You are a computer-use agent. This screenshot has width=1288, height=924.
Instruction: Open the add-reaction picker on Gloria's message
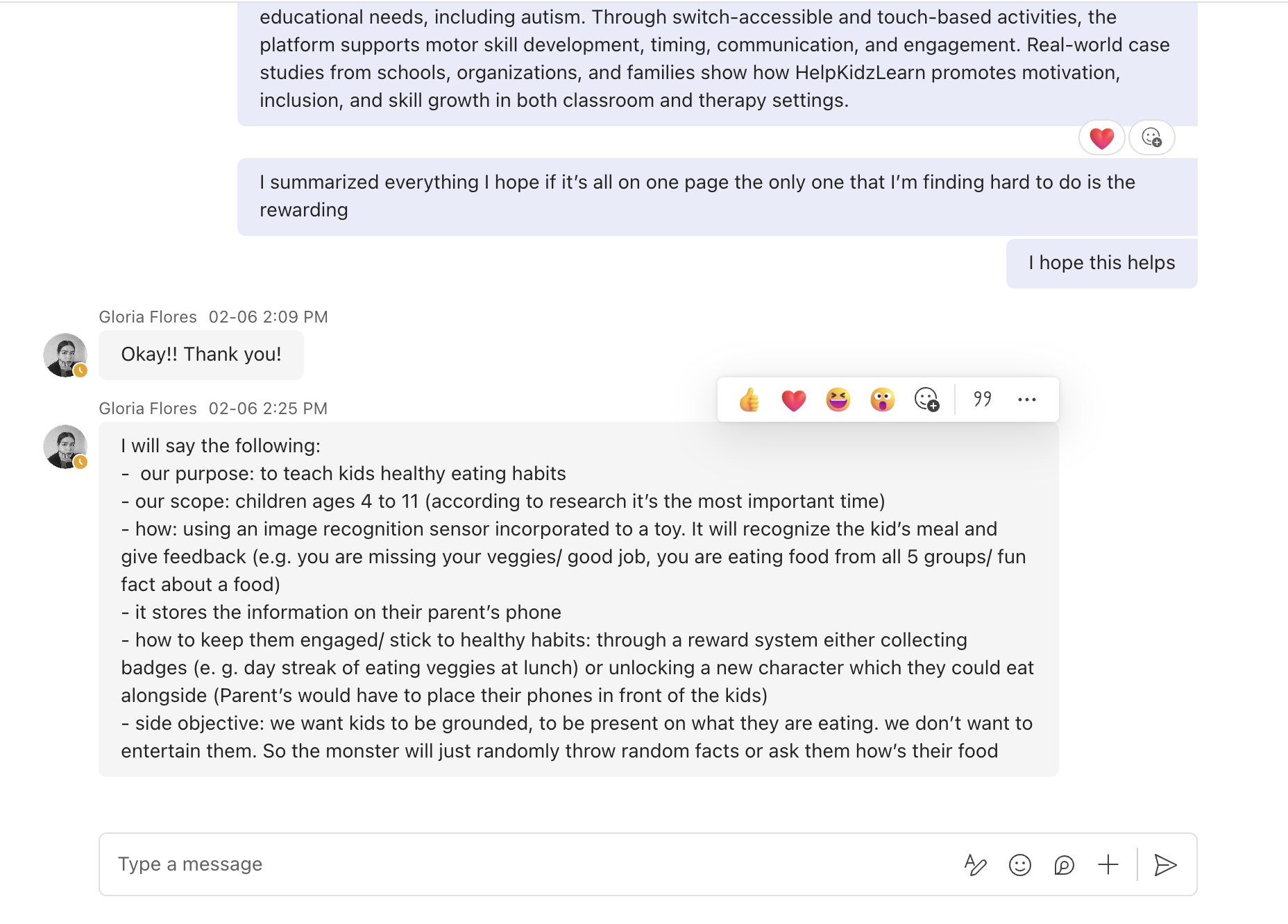click(926, 400)
